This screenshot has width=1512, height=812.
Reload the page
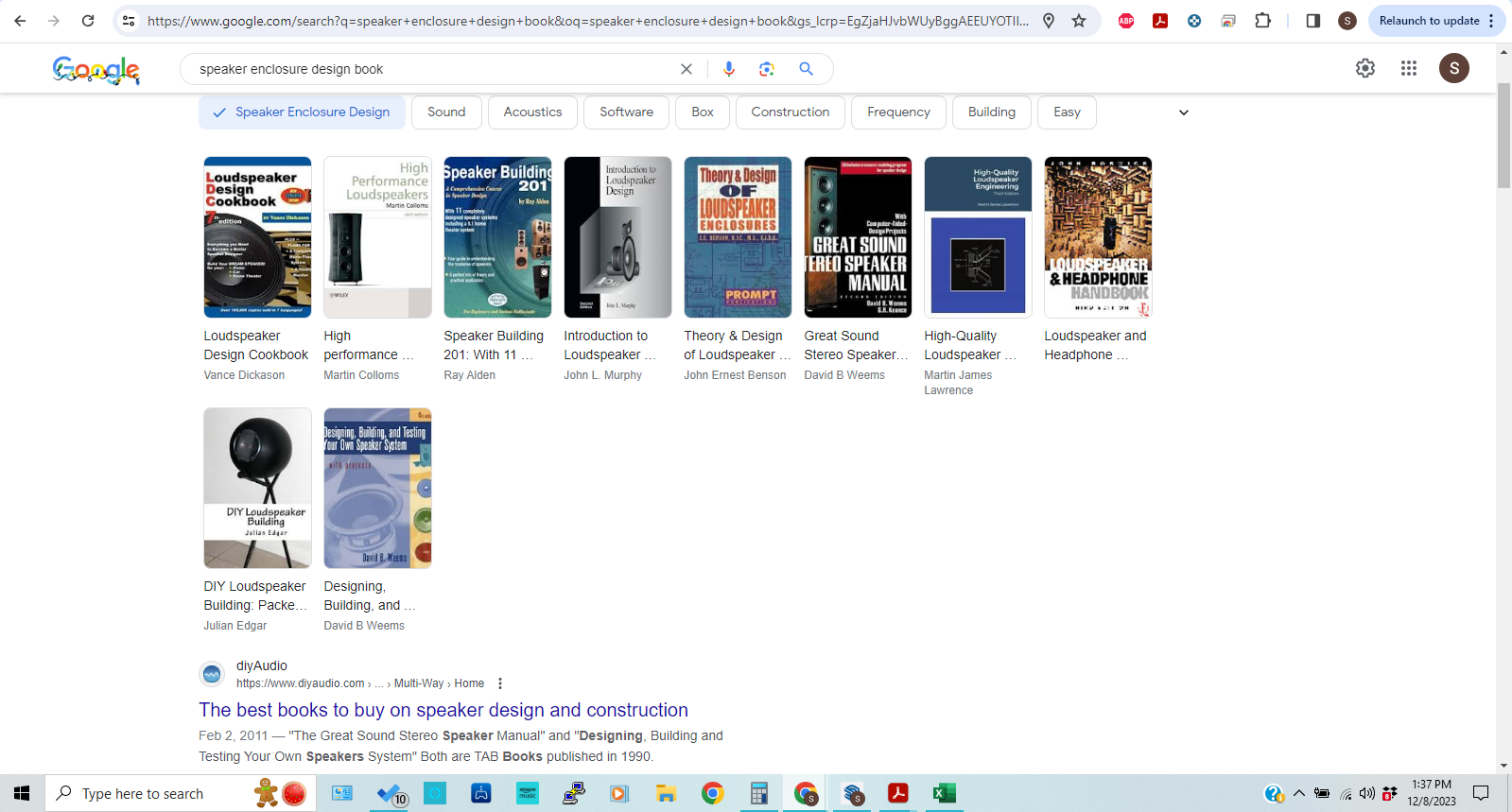pos(88,21)
